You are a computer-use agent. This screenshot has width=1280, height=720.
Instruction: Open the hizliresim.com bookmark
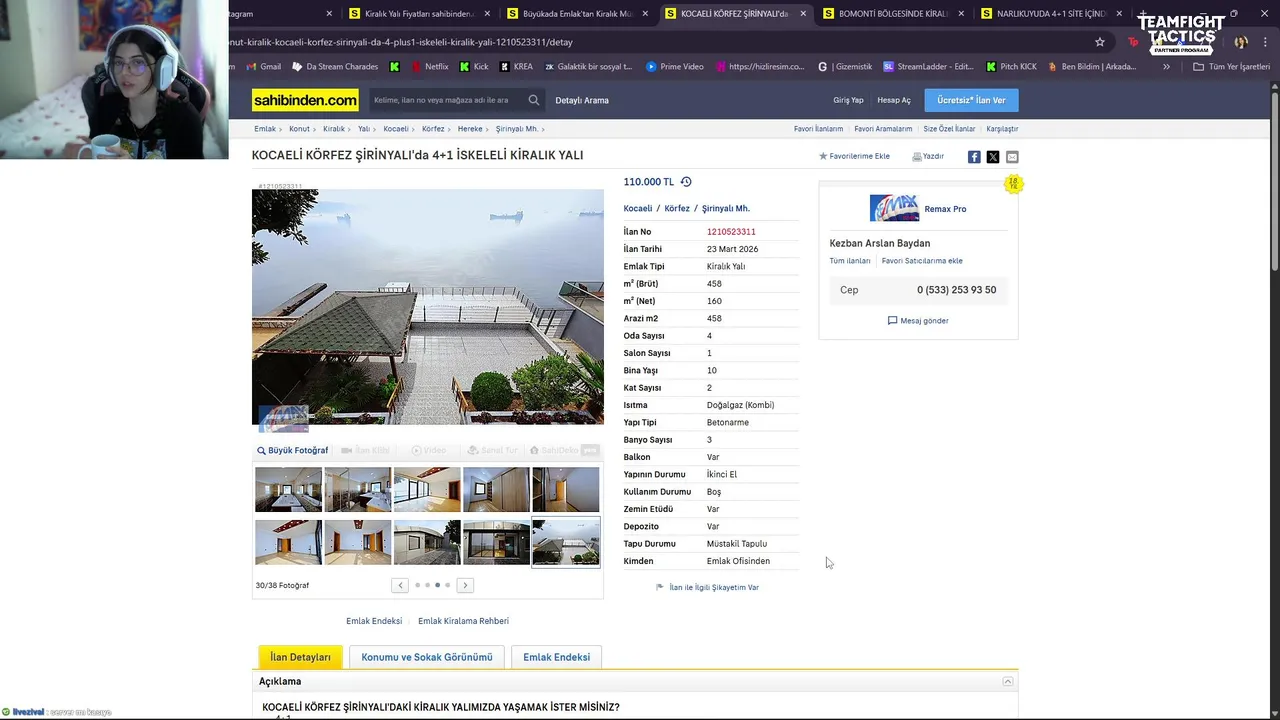[x=759, y=67]
